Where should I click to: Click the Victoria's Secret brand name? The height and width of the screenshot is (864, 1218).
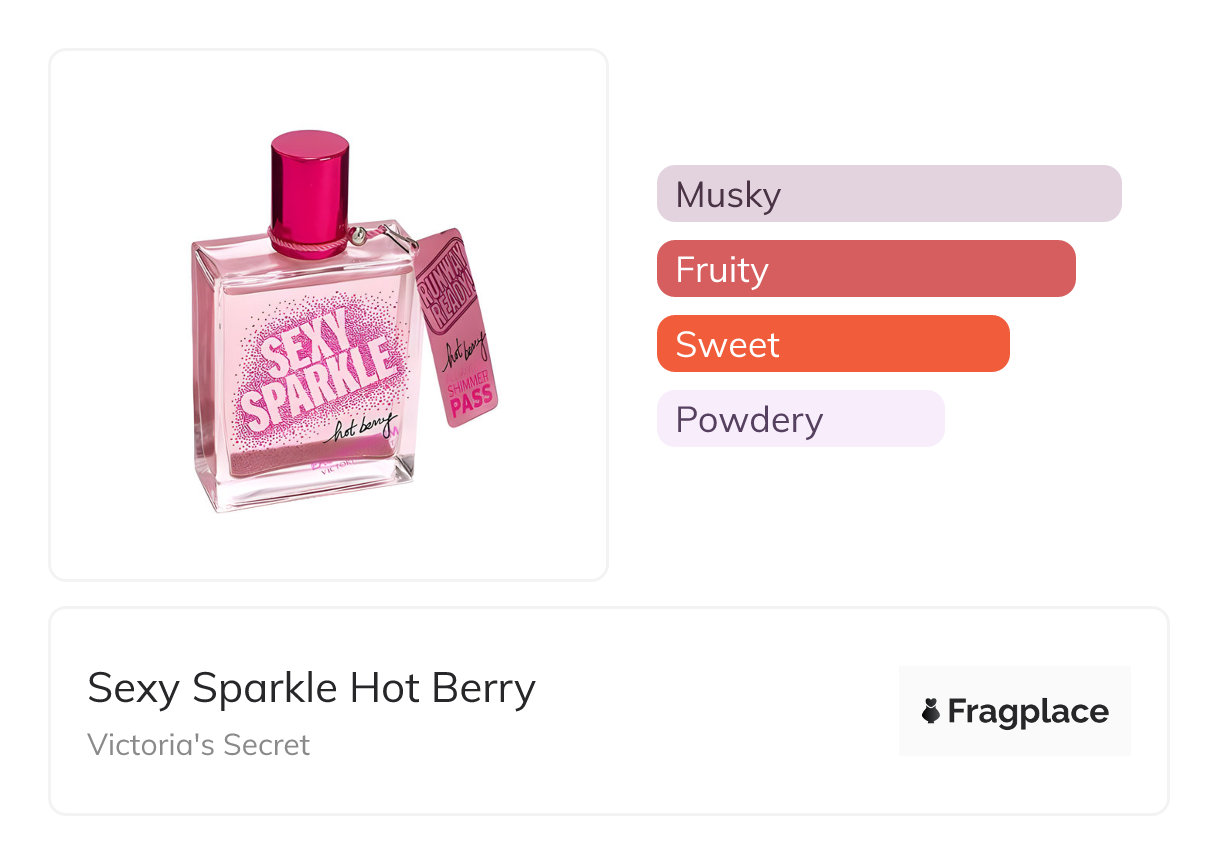[x=198, y=745]
